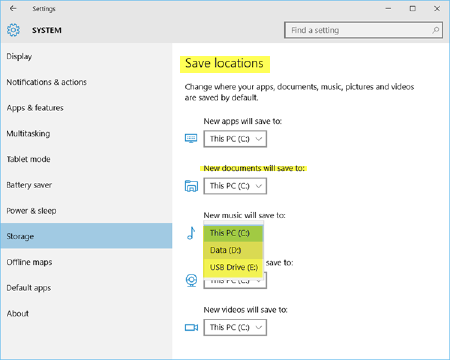Click the back arrow in Settings
450x360 pixels.
[x=13, y=8]
